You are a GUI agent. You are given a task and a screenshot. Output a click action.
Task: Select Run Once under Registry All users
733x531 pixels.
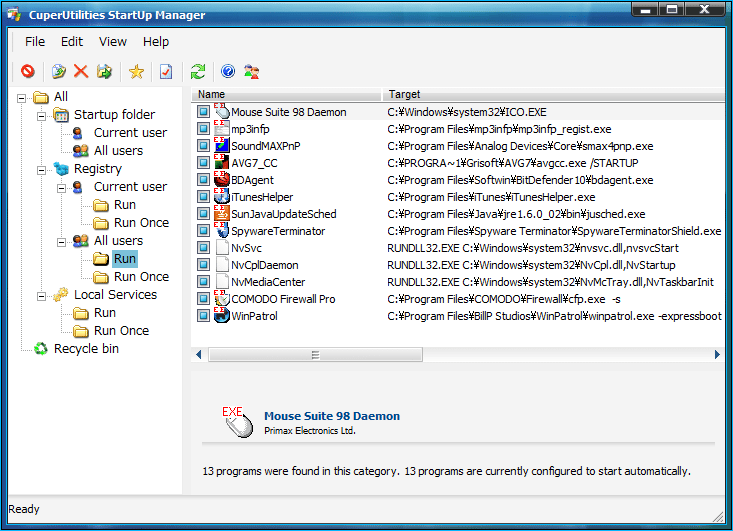tap(142, 277)
